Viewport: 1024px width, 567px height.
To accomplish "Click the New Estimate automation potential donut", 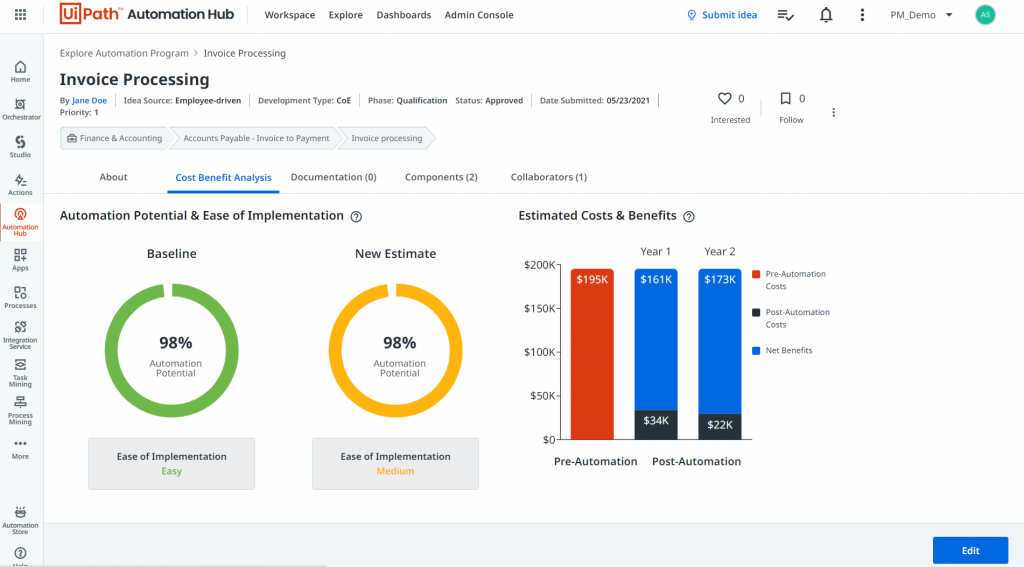I will (396, 351).
